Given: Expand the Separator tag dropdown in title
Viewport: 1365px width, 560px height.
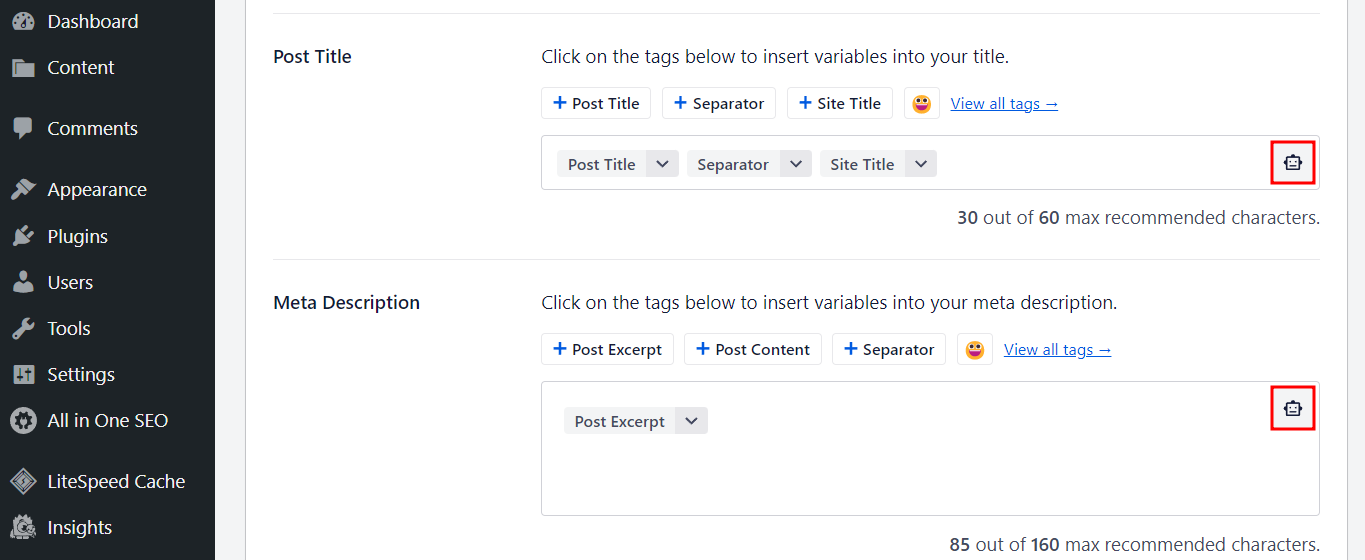Looking at the screenshot, I should point(795,165).
